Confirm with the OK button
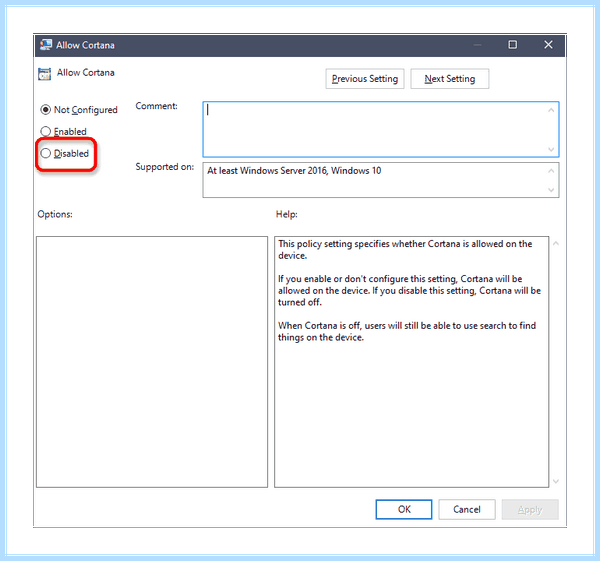The image size is (600, 561). tap(404, 509)
